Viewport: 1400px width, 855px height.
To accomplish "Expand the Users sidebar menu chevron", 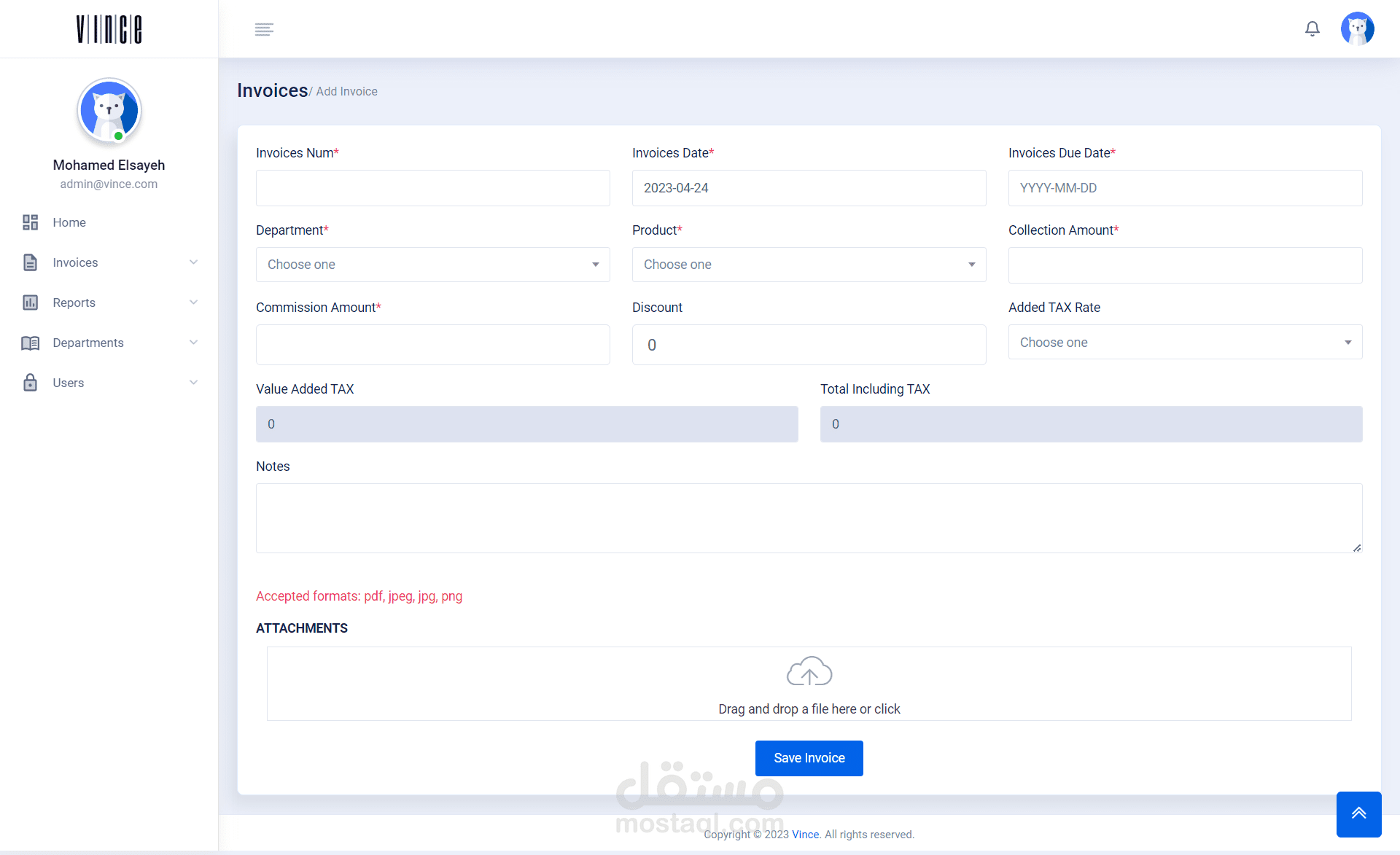I will click(x=193, y=383).
